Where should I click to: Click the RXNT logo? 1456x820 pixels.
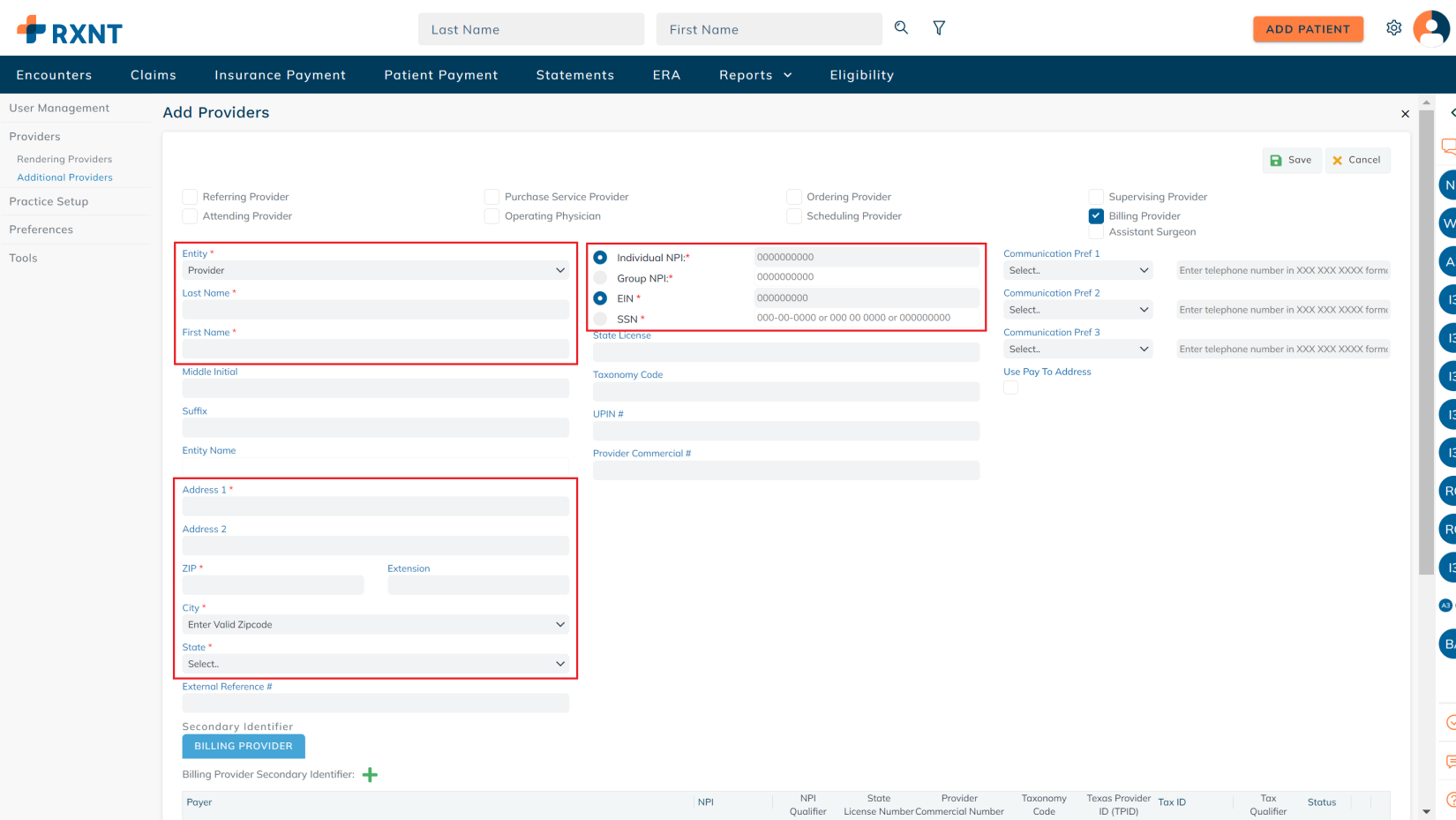point(70,30)
